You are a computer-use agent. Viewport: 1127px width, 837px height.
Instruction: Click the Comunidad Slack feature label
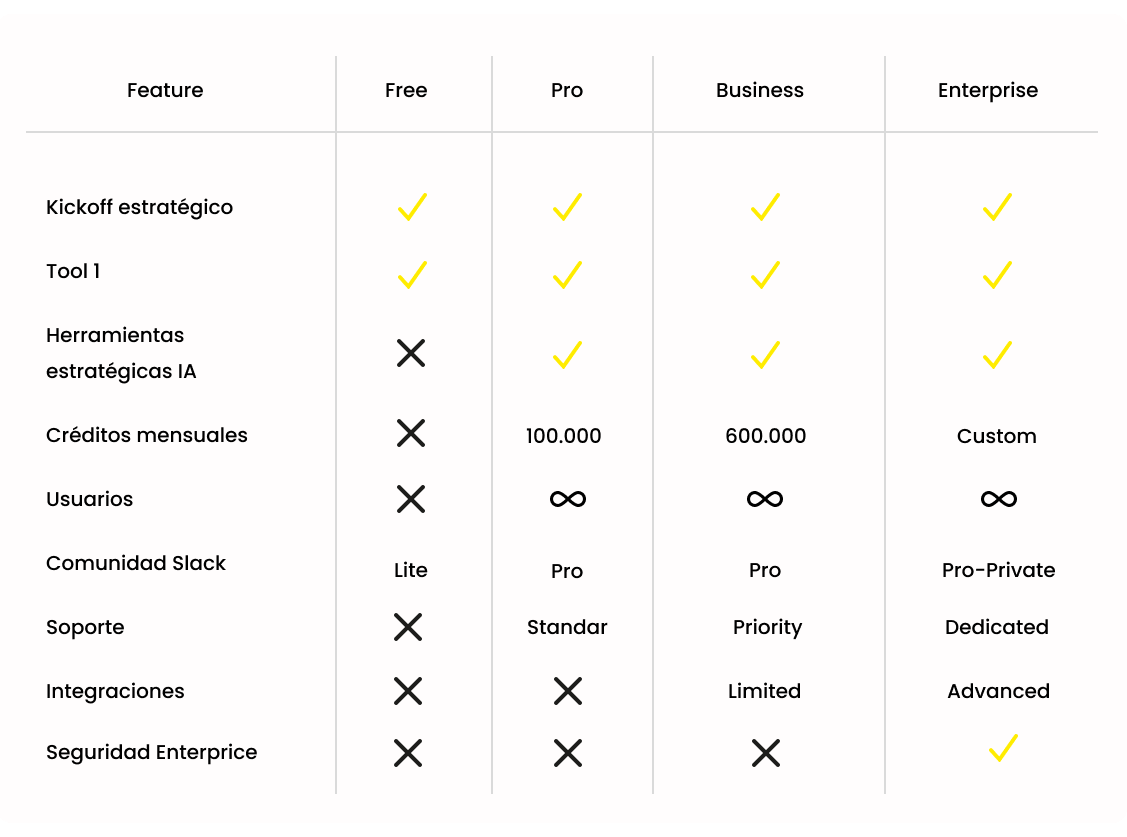[x=136, y=563]
